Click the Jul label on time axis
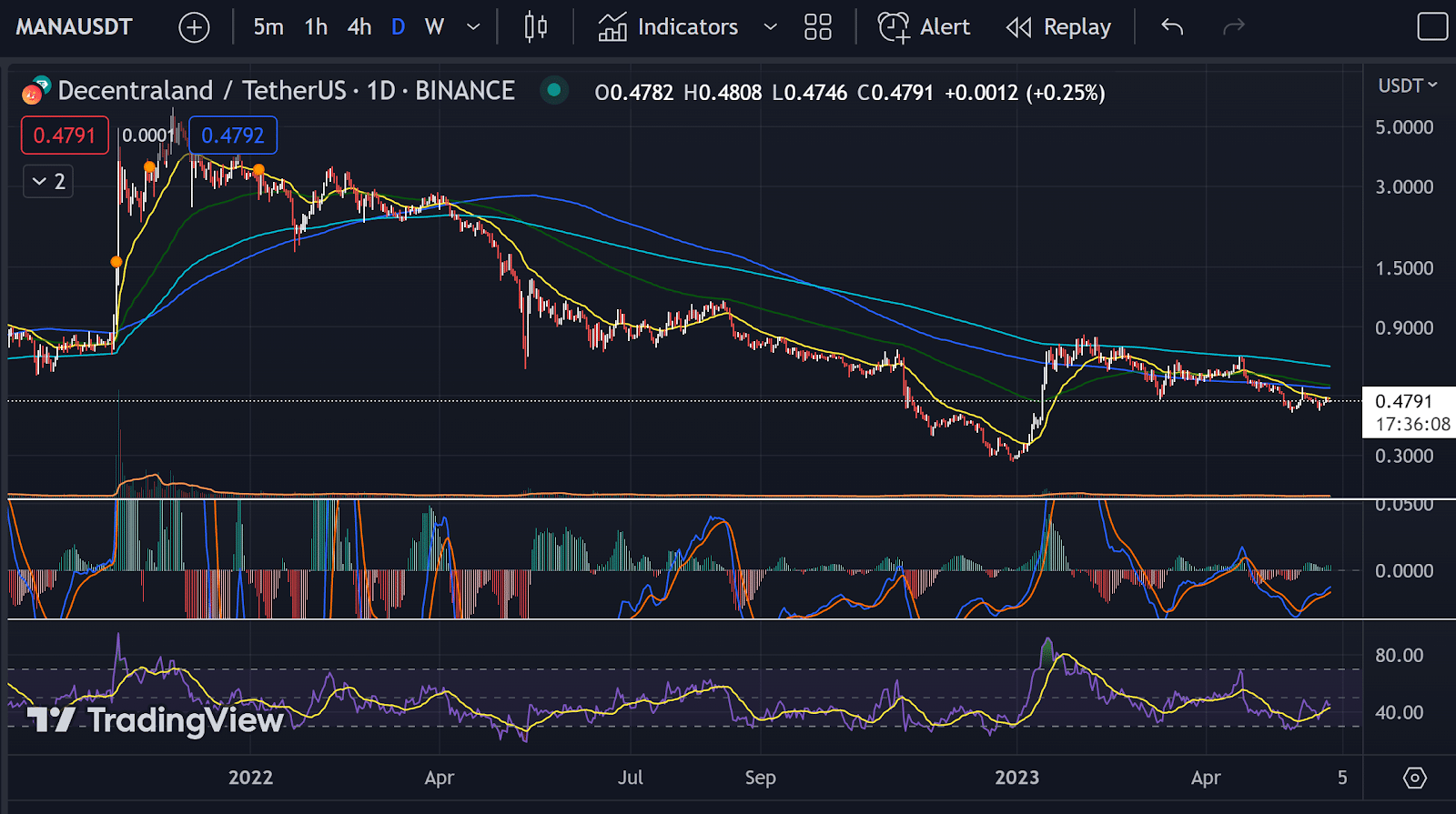This screenshot has height=814, width=1456. (x=631, y=778)
